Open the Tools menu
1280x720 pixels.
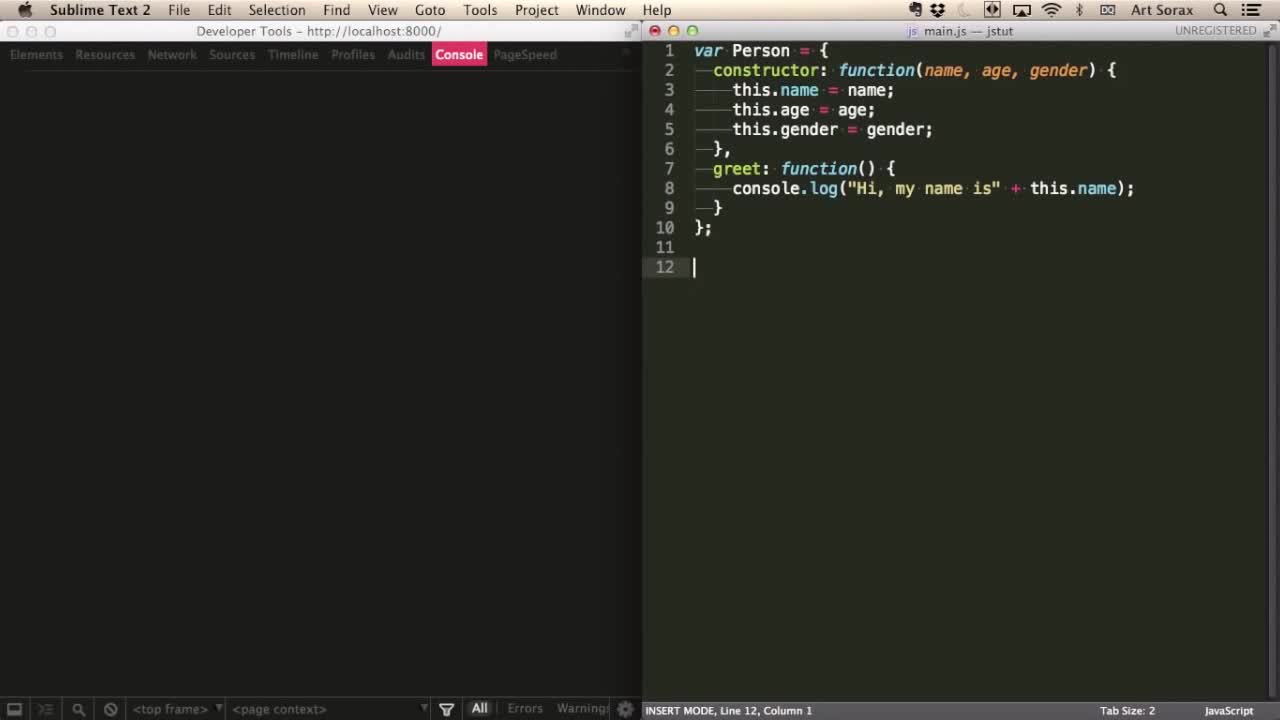(480, 10)
